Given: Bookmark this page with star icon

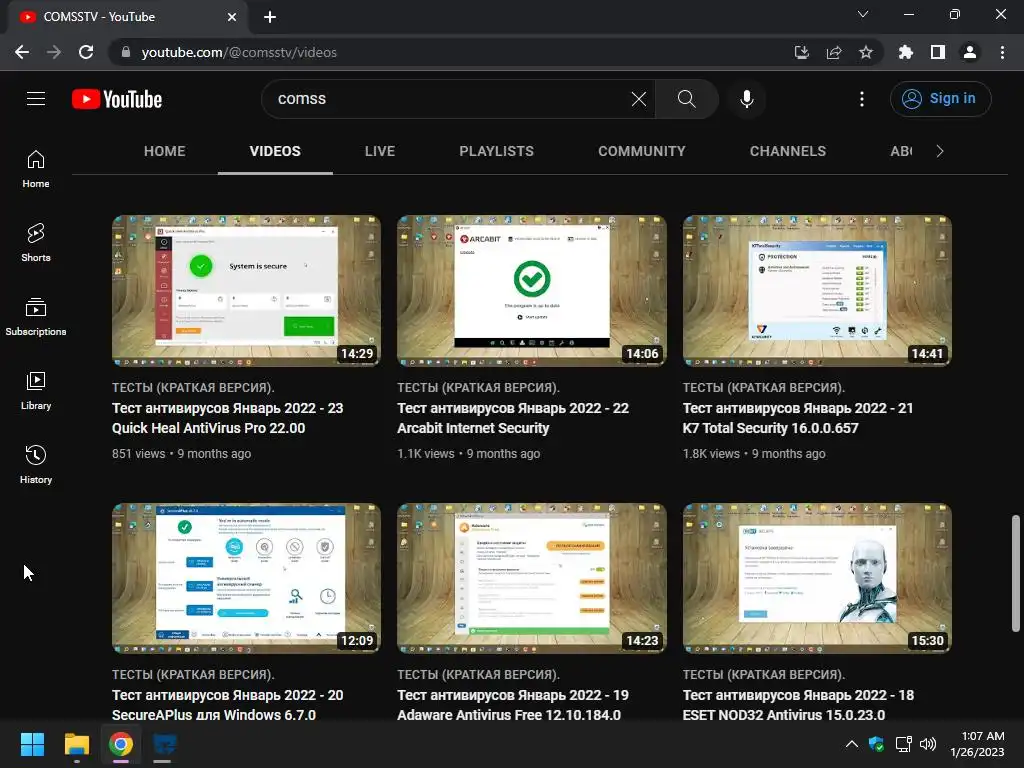Looking at the screenshot, I should tap(866, 52).
